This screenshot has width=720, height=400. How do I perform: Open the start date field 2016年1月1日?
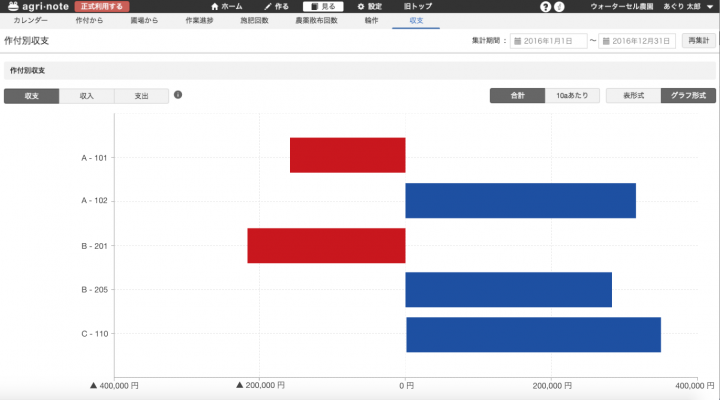pos(548,41)
